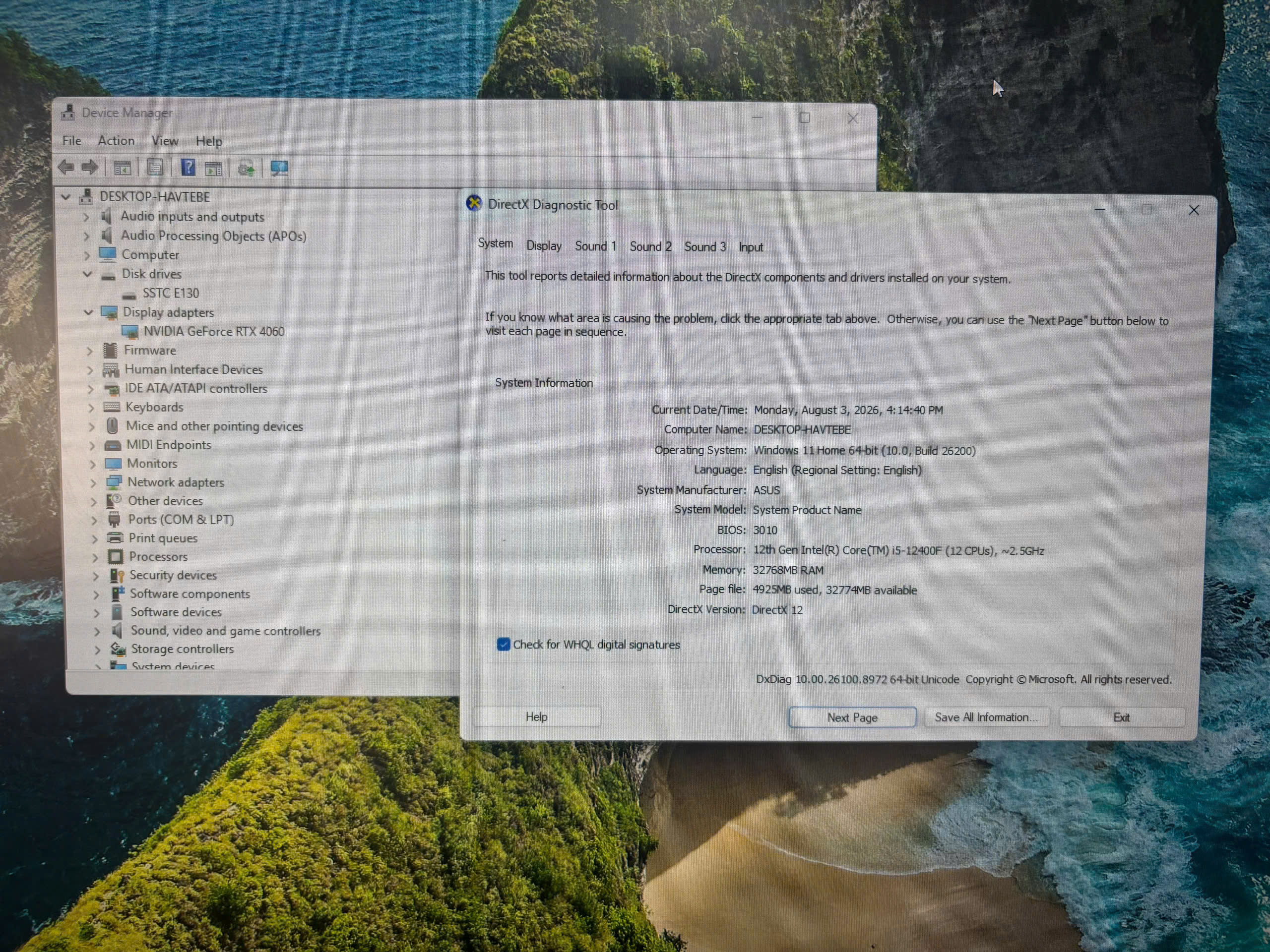This screenshot has width=1270, height=952.
Task: Toggle the Show/Hide Console Tree toolbar icon
Action: (123, 168)
